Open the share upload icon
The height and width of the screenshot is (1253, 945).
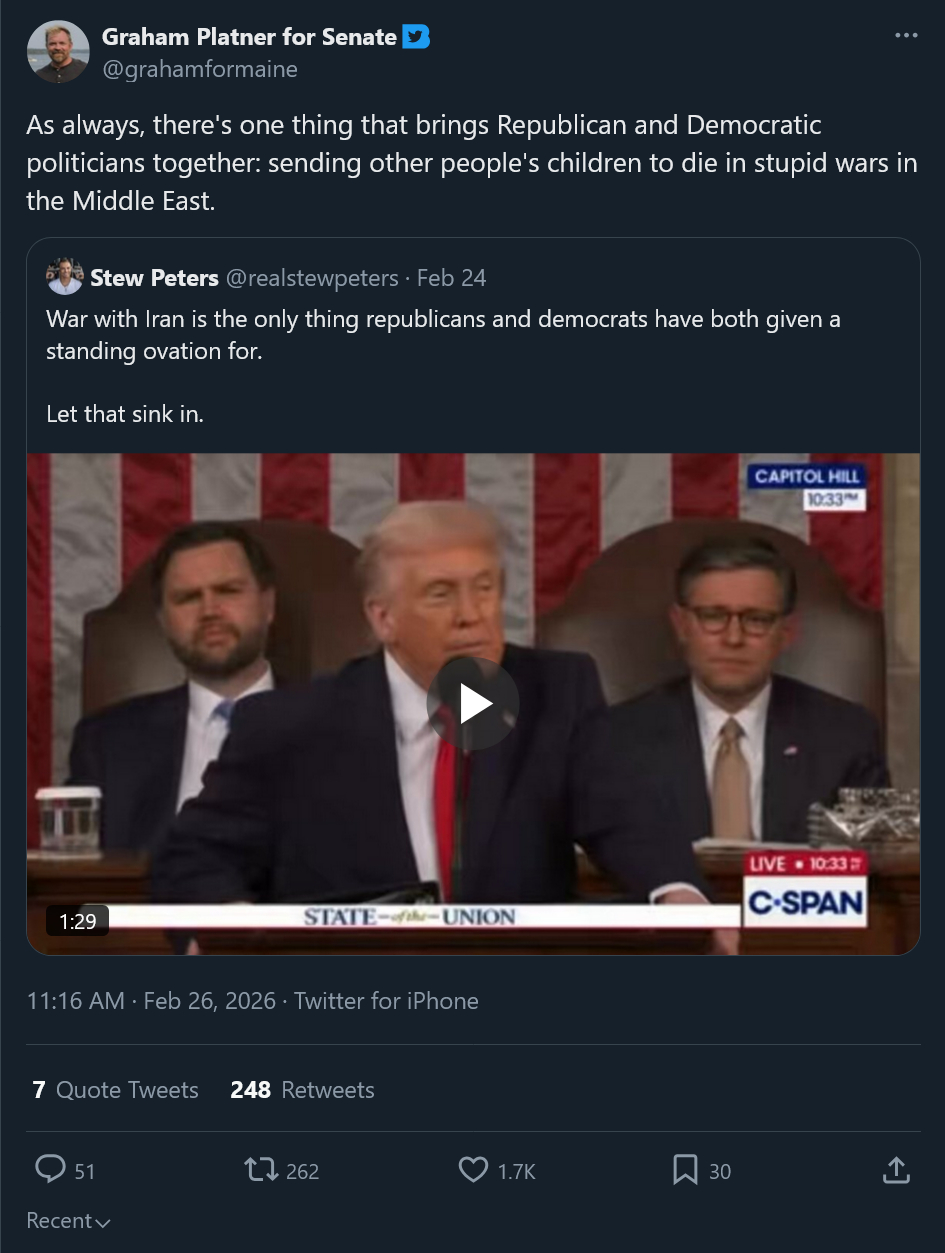[896, 1169]
